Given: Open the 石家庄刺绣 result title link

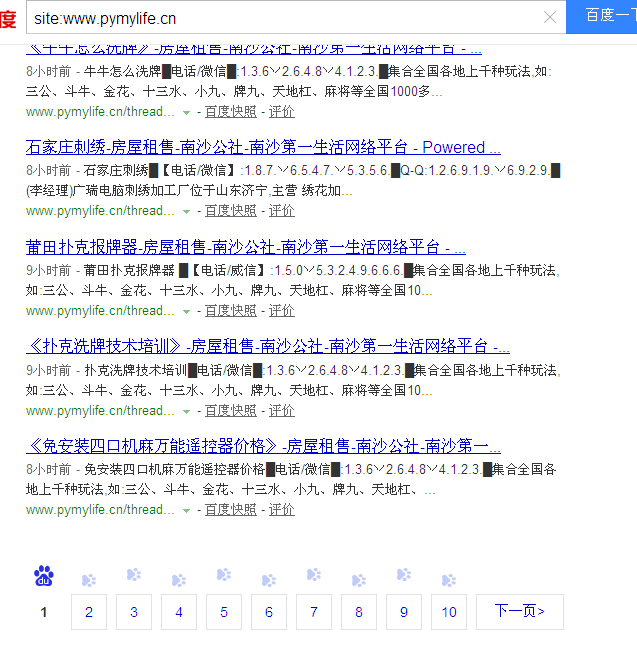Looking at the screenshot, I should 263,147.
